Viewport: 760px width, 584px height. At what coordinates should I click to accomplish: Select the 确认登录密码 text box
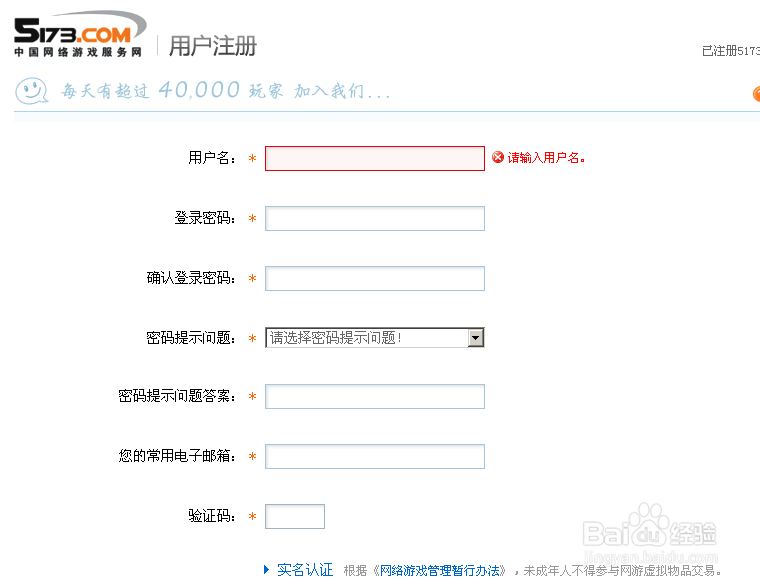375,278
